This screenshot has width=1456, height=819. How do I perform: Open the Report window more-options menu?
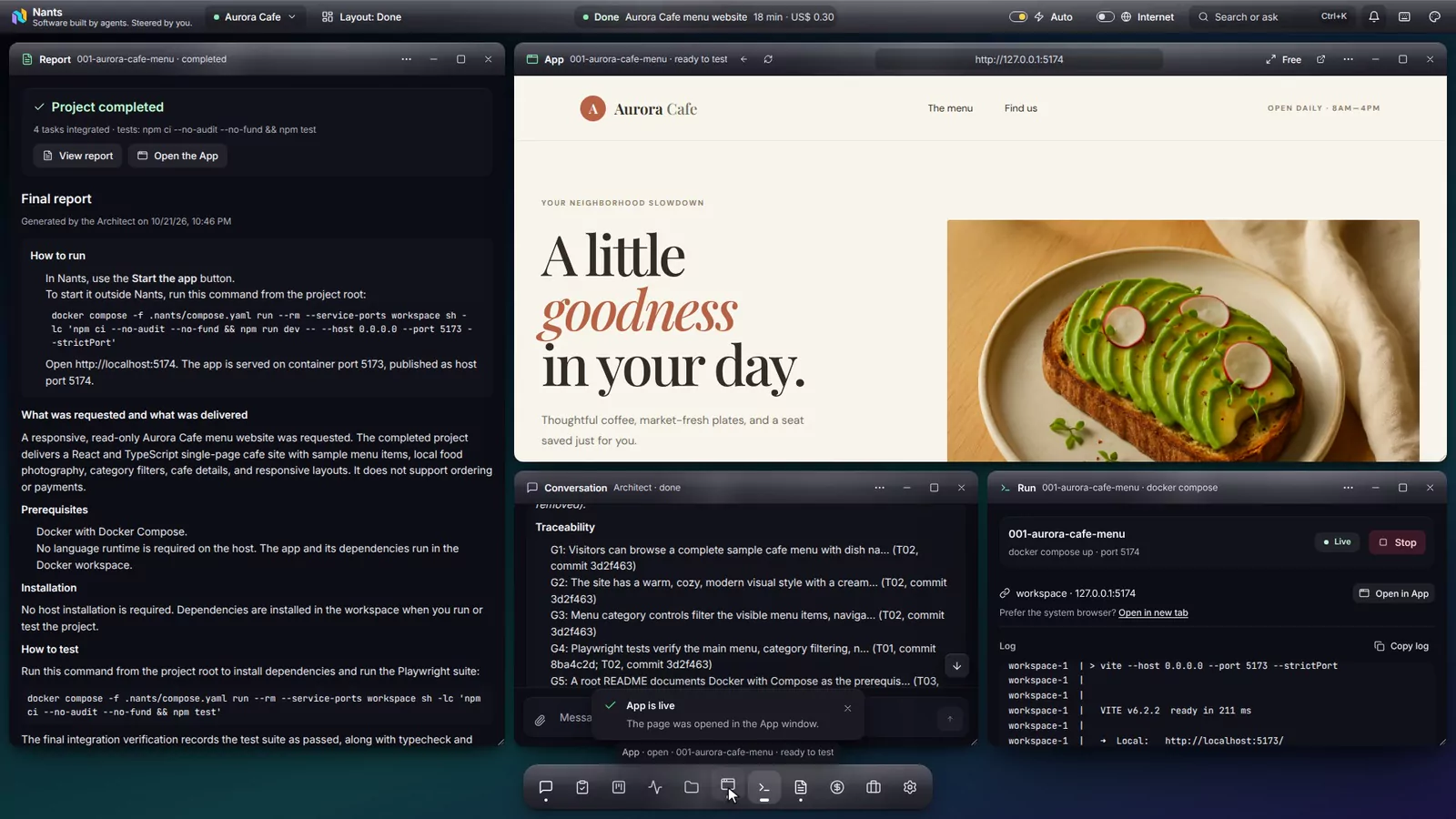[406, 59]
